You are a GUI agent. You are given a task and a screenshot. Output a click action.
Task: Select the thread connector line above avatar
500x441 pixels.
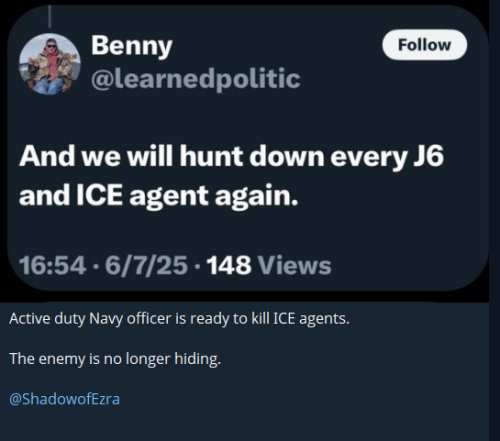(50, 16)
